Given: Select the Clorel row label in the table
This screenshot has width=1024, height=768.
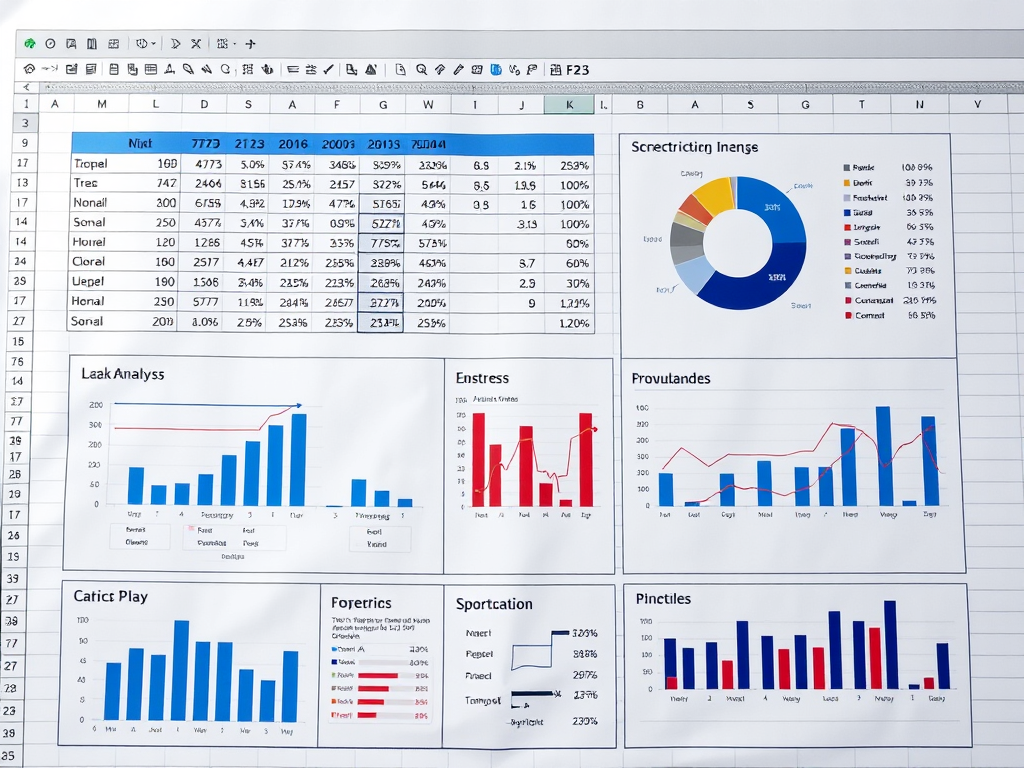Looking at the screenshot, I should pyautogui.click(x=89, y=261).
